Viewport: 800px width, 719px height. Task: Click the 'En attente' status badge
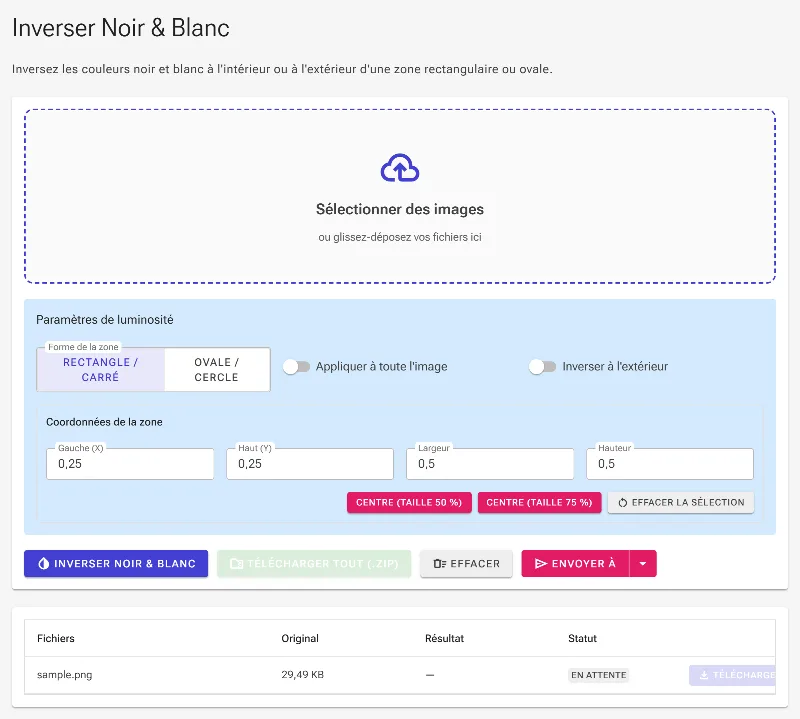598,675
